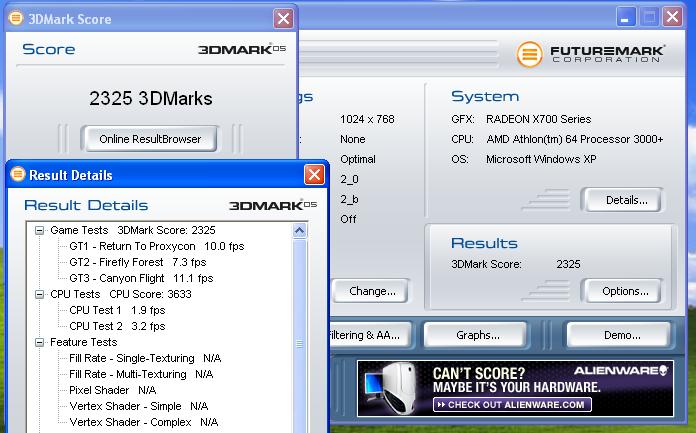Viewport: 696px width, 433px height.
Task: Click the Results panel 3DMark Score 2325 value
Action: coord(568,264)
